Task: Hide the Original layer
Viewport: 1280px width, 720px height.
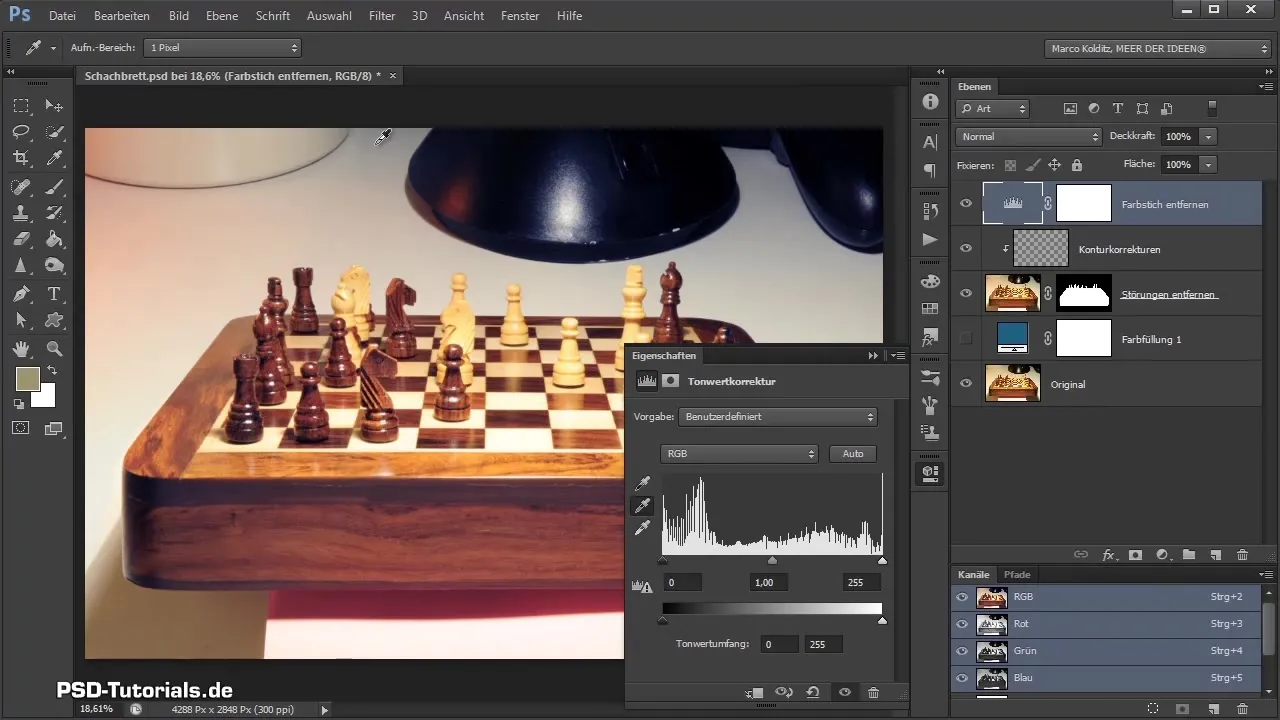Action: (966, 384)
